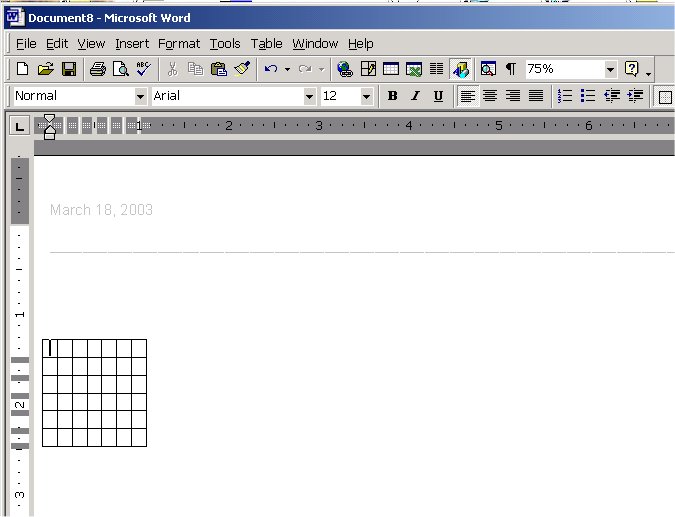This screenshot has height=517, width=675.
Task: Toggle Bold formatting
Action: 392,96
